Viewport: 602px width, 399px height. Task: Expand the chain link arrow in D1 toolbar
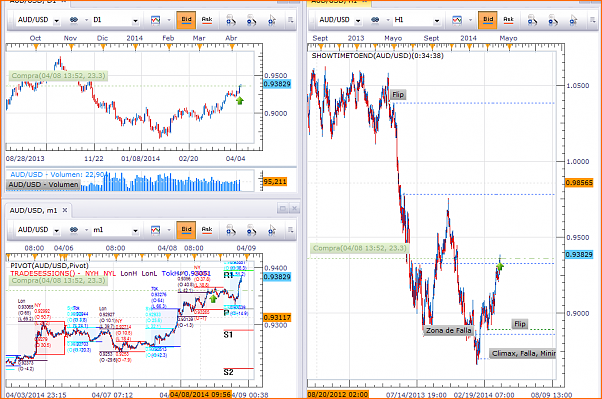[86, 20]
